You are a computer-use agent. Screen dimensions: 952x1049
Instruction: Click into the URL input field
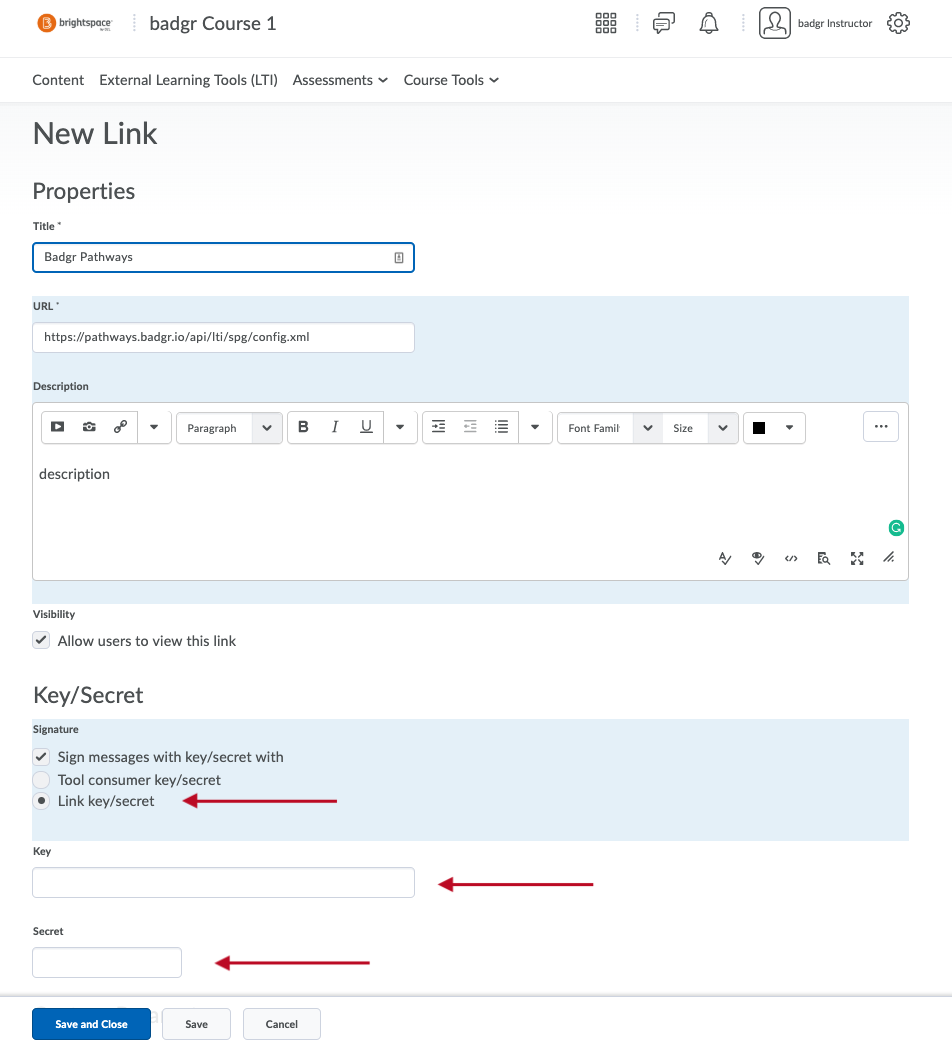(223, 337)
